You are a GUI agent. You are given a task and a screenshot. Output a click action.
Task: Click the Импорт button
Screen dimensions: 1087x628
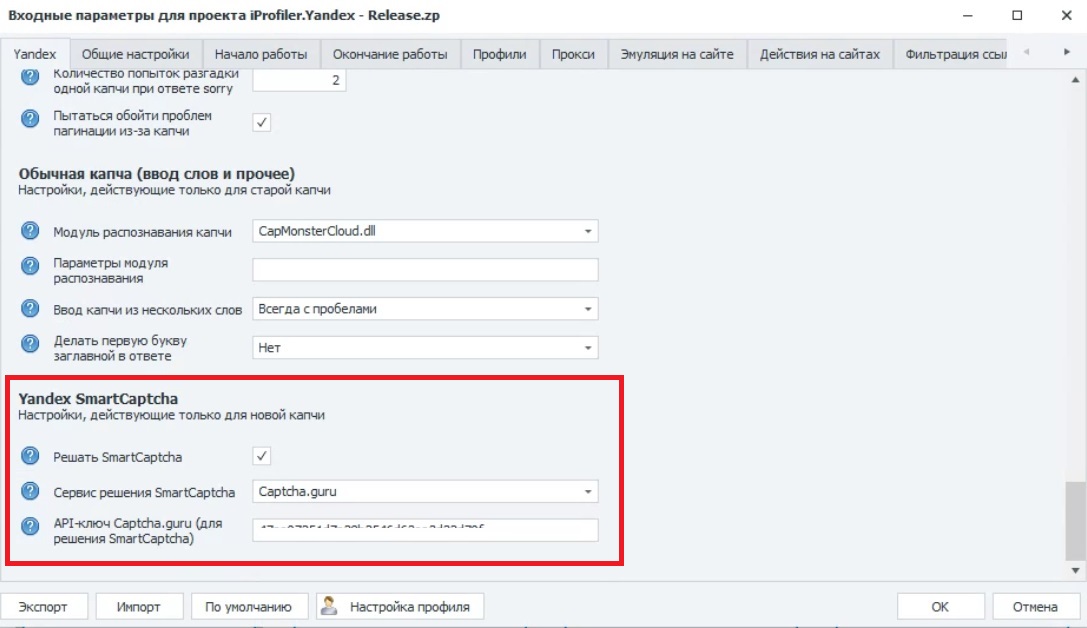139,607
